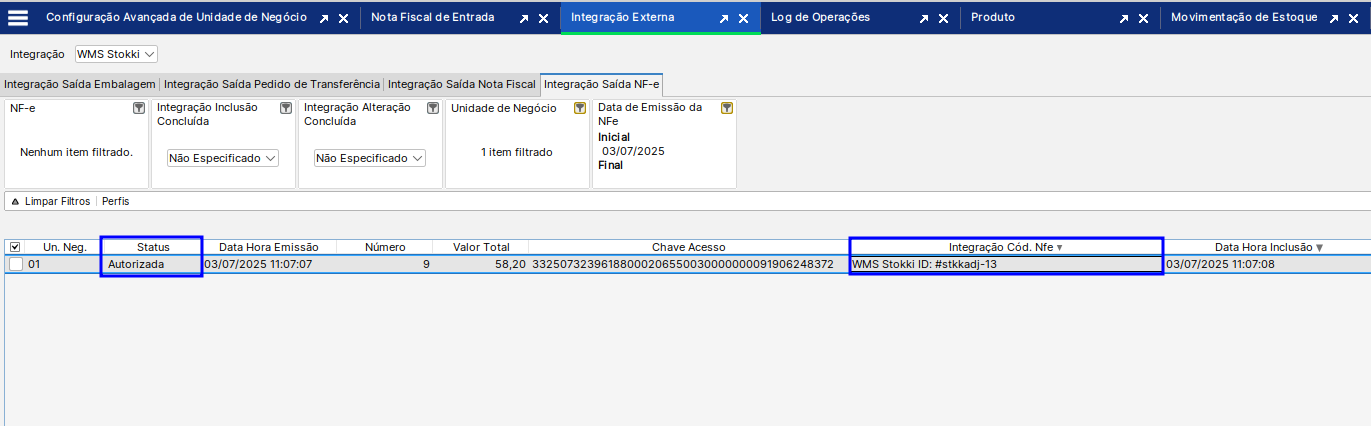Open the Integração Saída Embalagem sub-tab

click(80, 85)
